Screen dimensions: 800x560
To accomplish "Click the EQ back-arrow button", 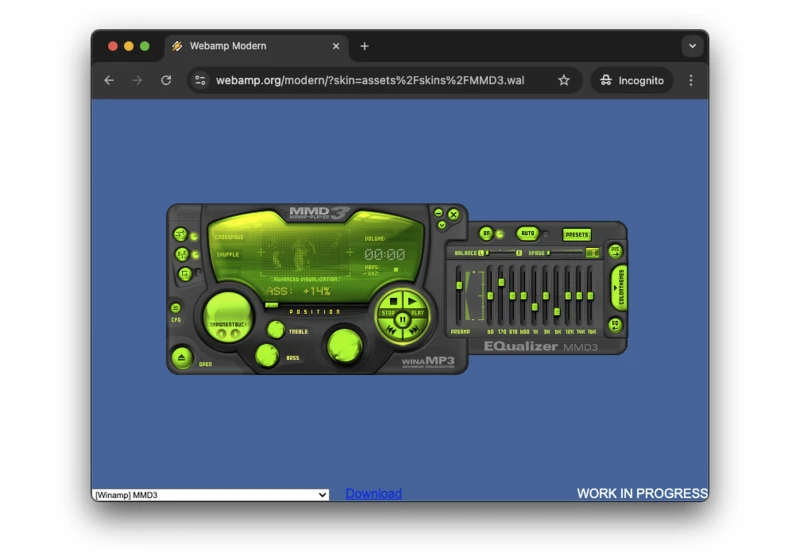I will coord(615,325).
